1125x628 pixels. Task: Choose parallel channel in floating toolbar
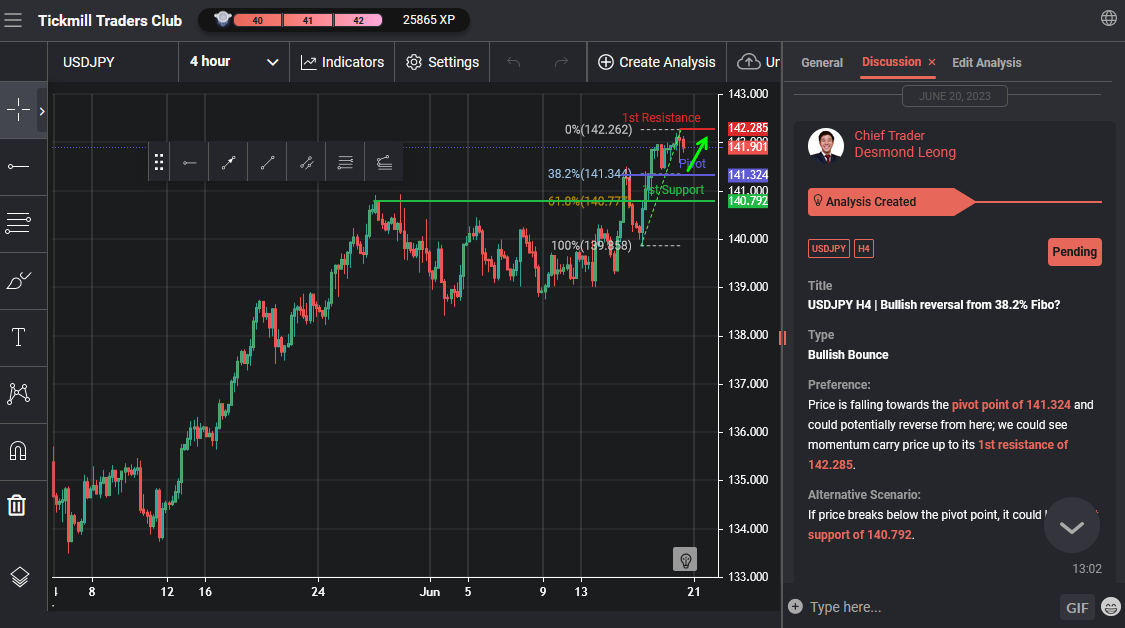[306, 163]
